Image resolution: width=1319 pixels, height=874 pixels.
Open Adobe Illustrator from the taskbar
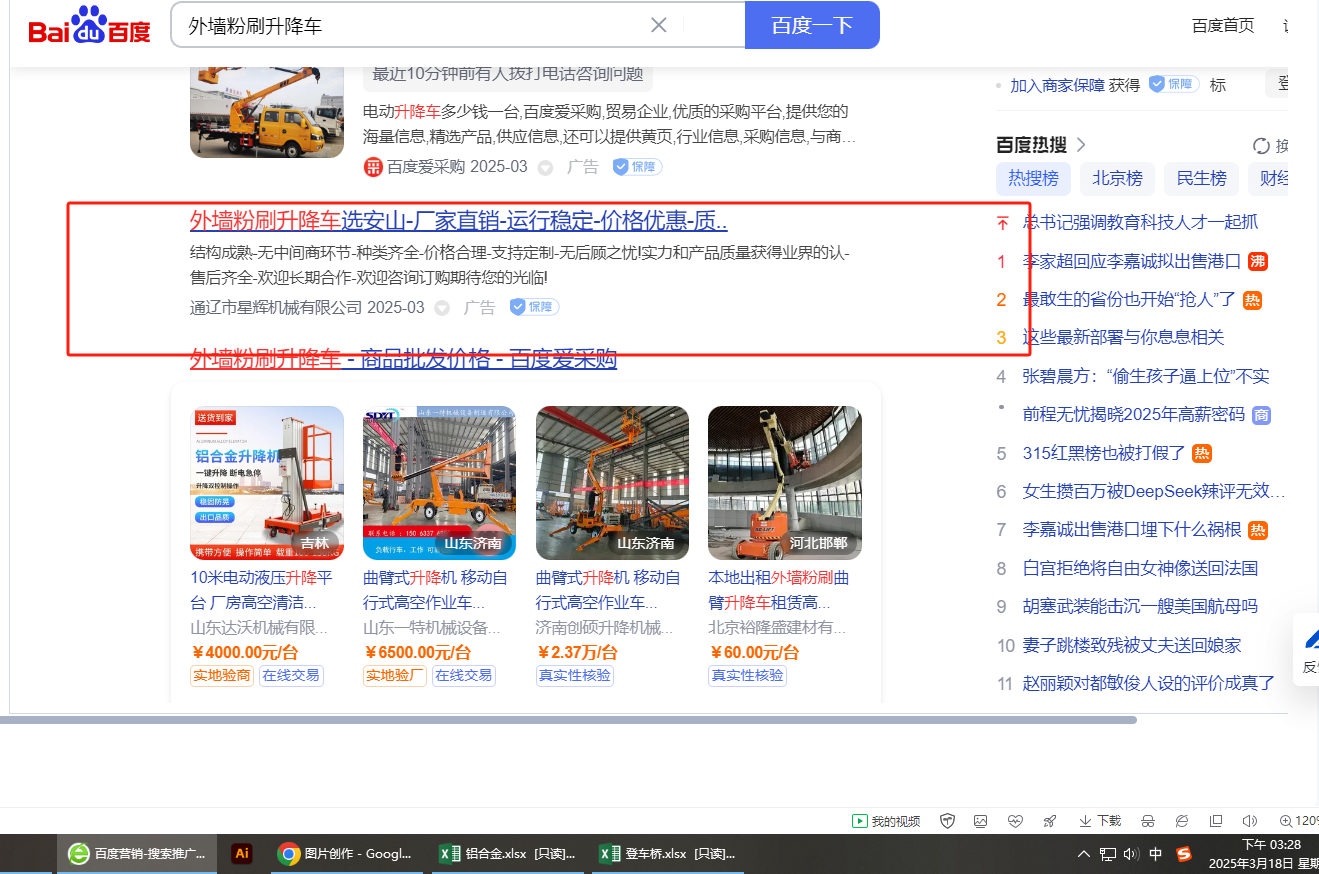241,854
